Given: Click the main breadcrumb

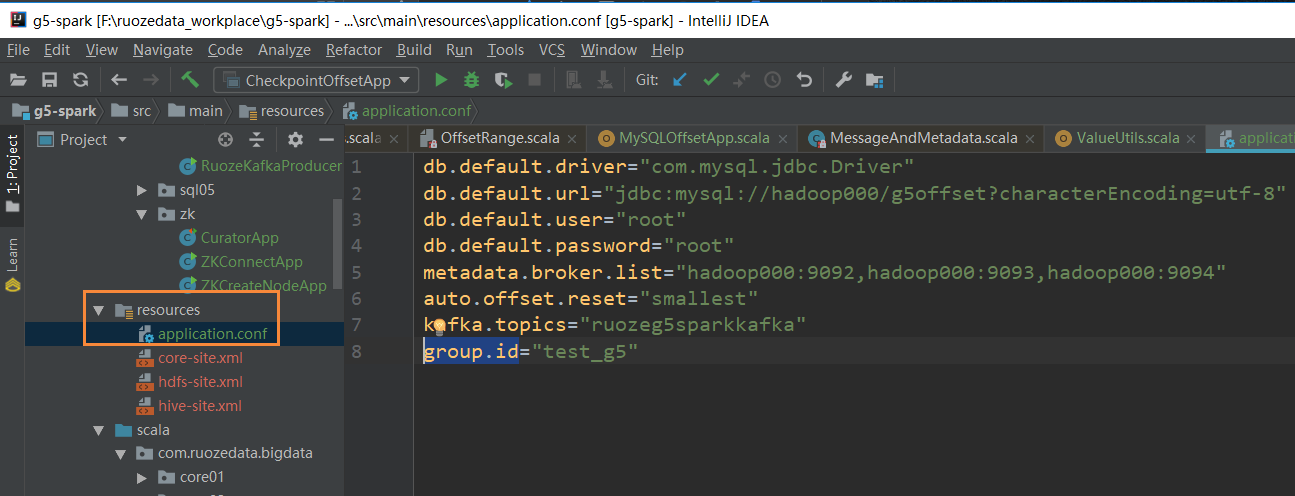Looking at the screenshot, I should click(195, 110).
